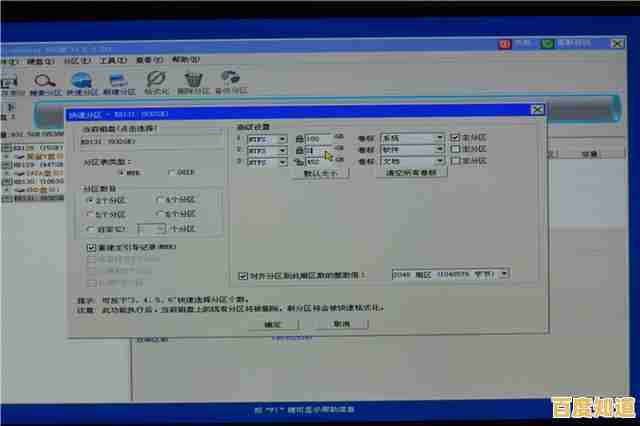Open the 2048 sectors alignment dropdown
Viewport: 640px width, 426px height.
point(503,273)
